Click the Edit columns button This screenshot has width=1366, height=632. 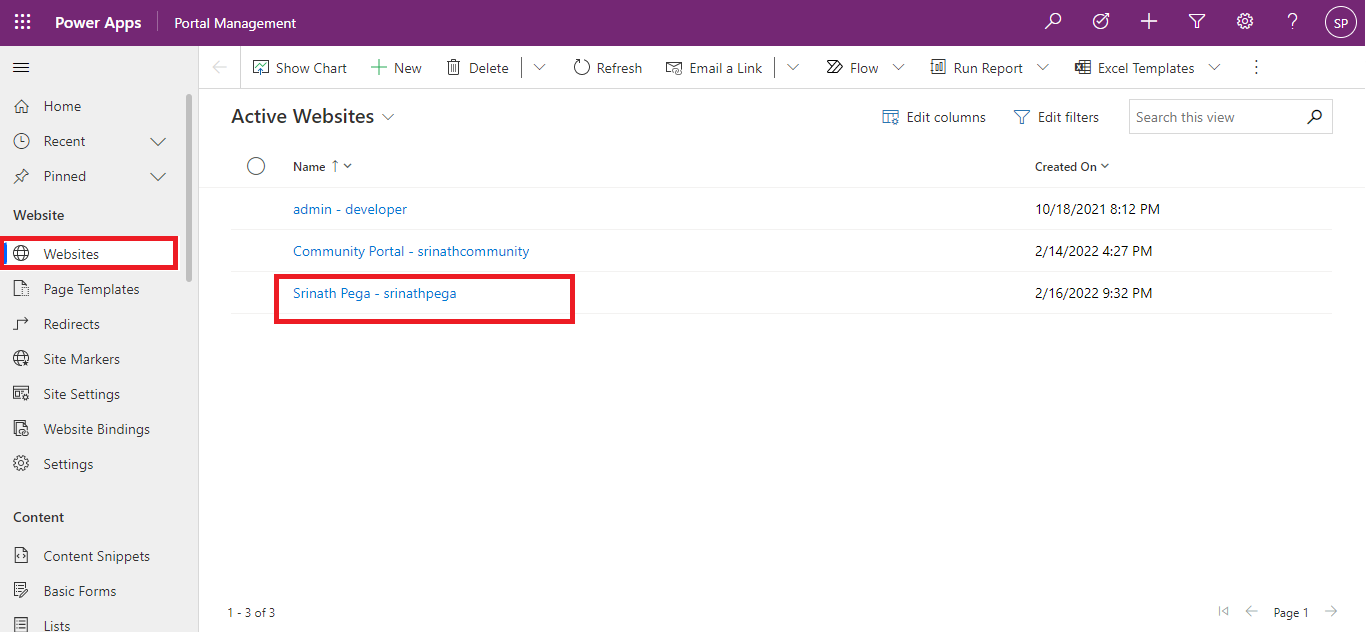(x=934, y=117)
